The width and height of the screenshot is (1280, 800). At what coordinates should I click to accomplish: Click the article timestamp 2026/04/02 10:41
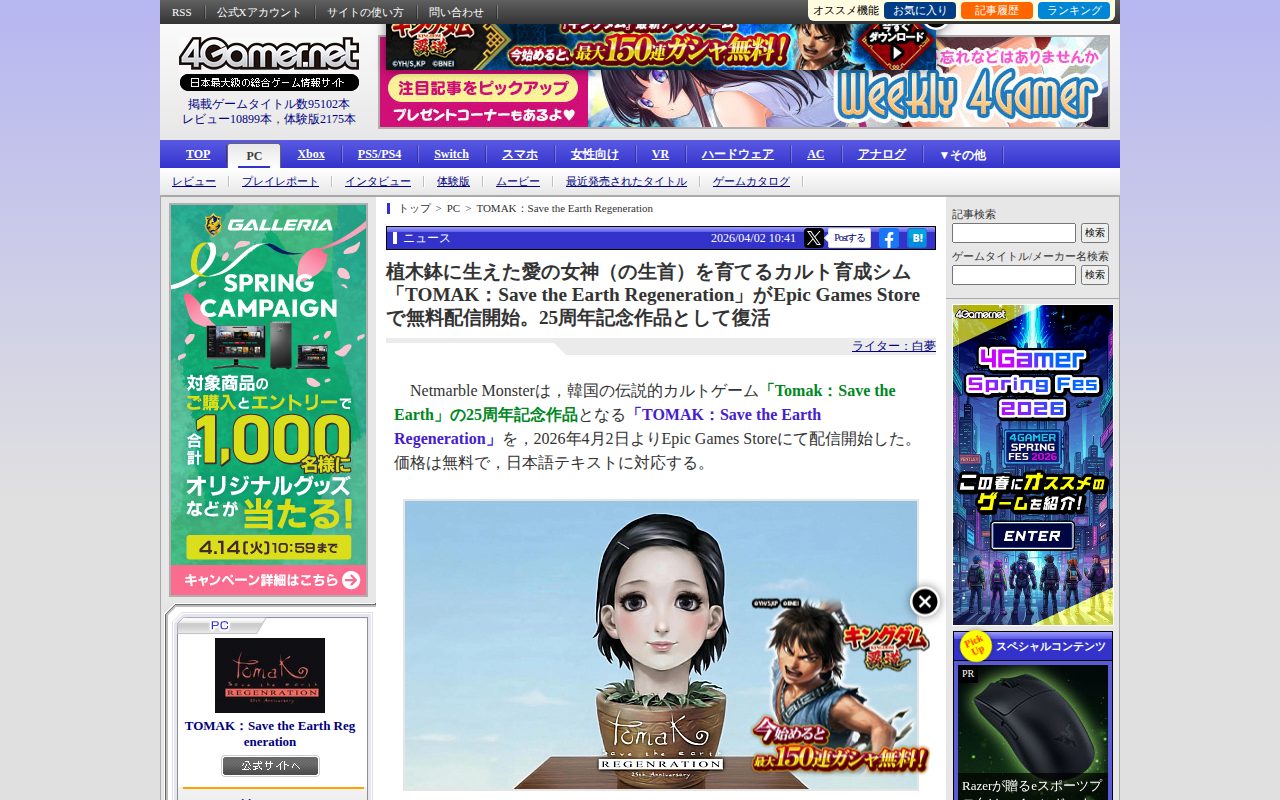click(753, 238)
